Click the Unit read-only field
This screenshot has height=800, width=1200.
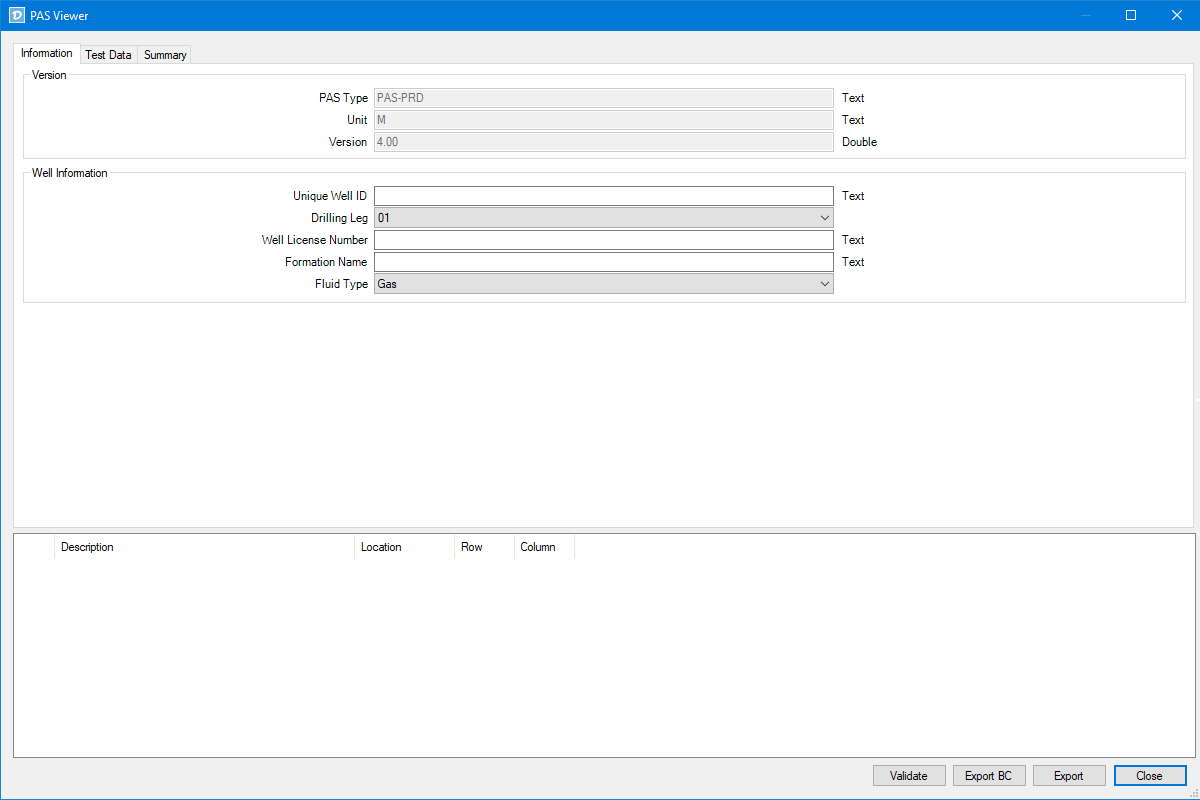click(x=603, y=120)
